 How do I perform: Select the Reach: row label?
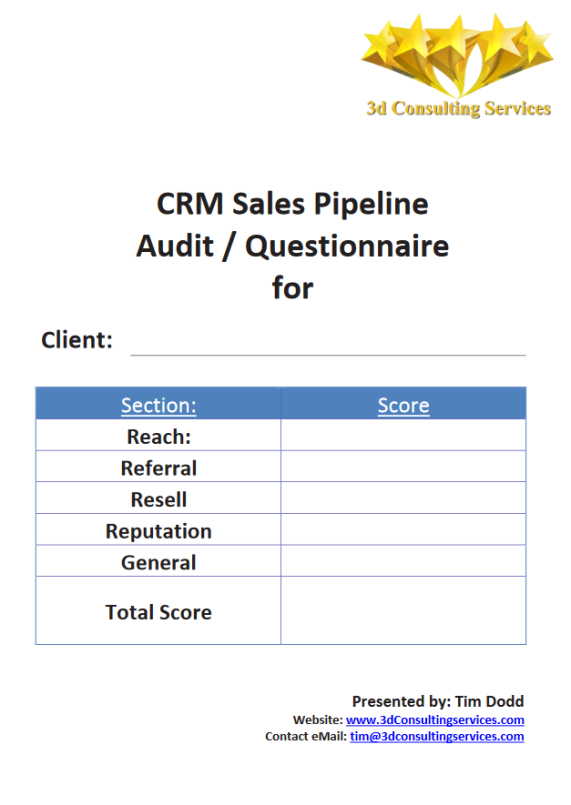pos(159,437)
